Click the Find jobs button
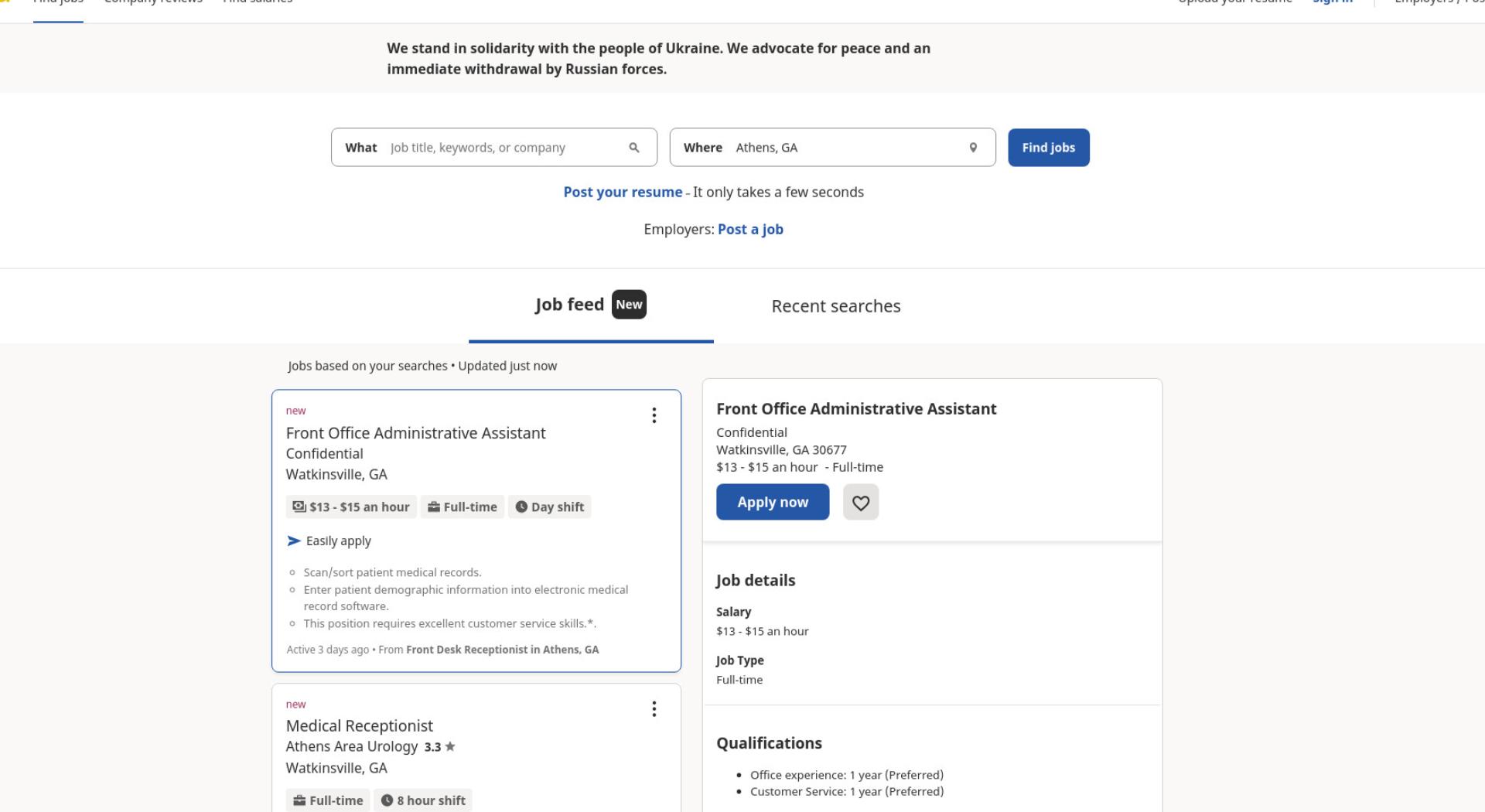1485x812 pixels. point(1049,148)
